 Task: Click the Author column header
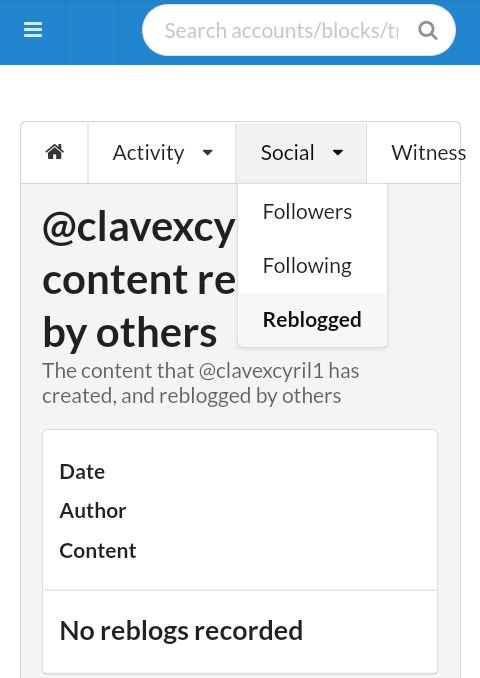point(93,511)
